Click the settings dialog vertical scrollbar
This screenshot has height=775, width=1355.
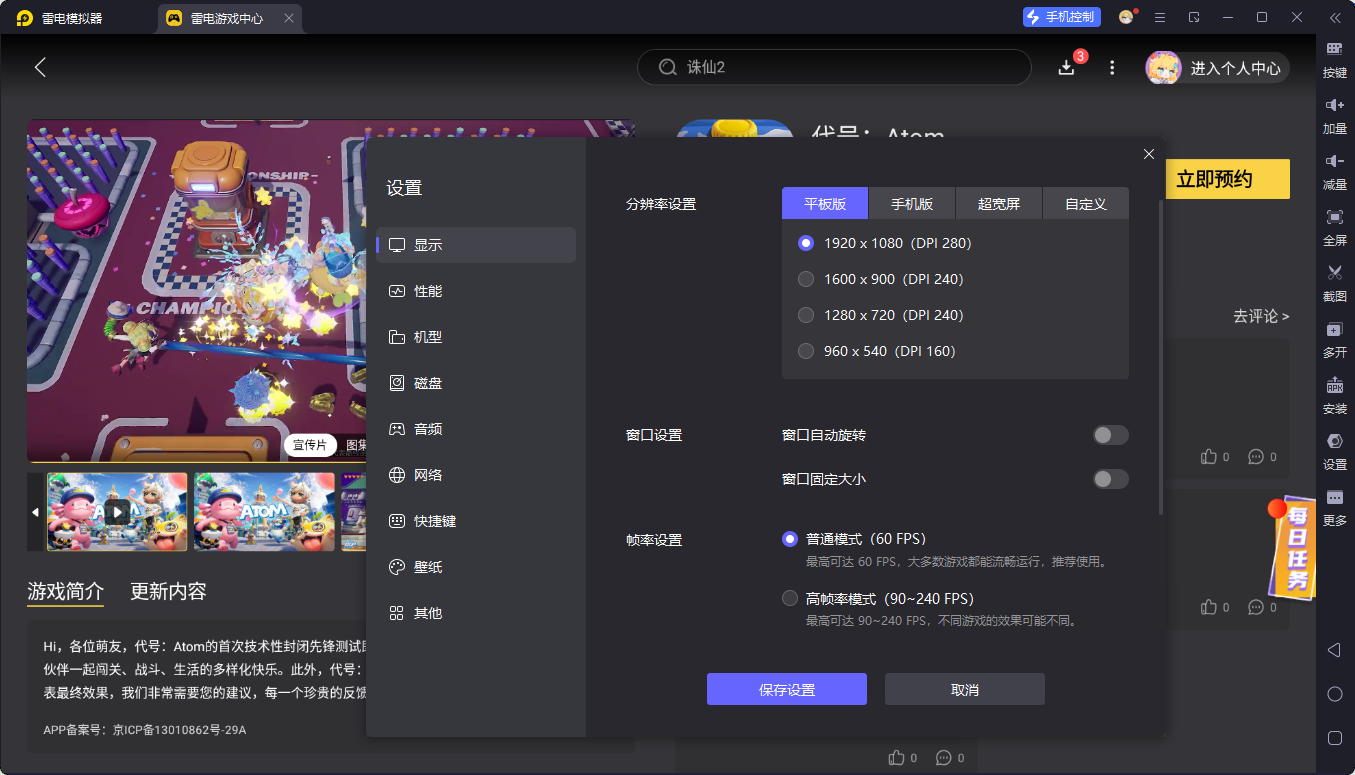tap(1161, 357)
